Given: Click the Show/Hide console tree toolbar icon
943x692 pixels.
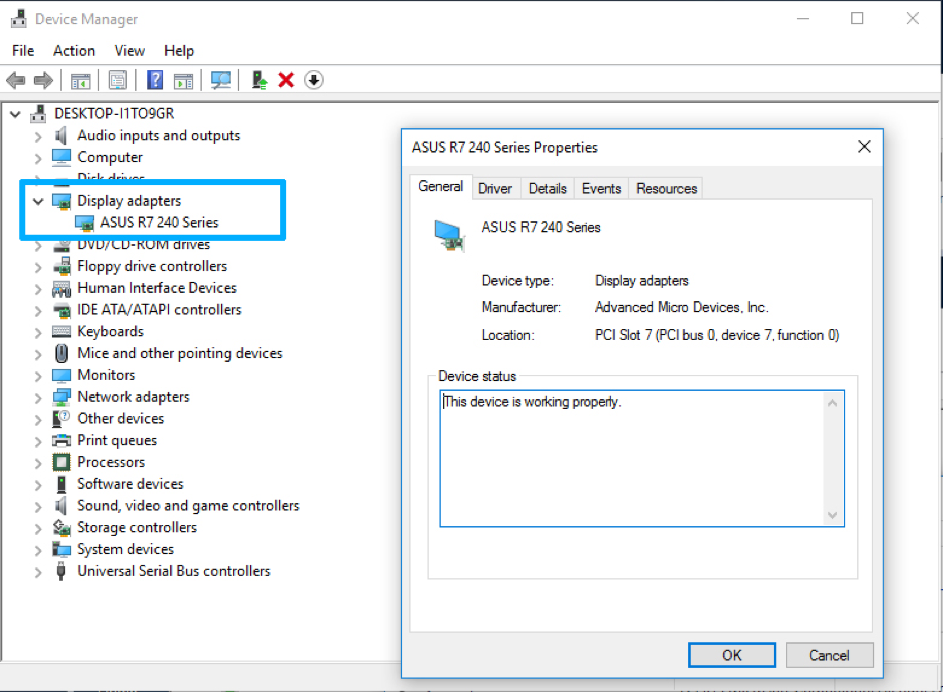Looking at the screenshot, I should coord(81,80).
